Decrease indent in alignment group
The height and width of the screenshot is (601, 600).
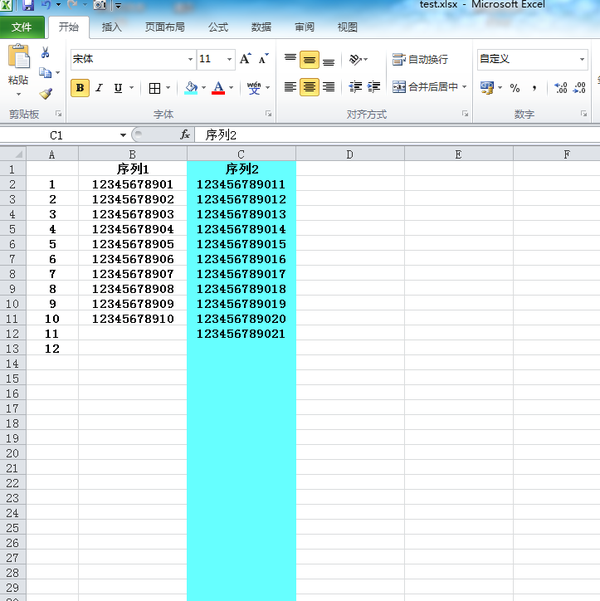(x=355, y=87)
